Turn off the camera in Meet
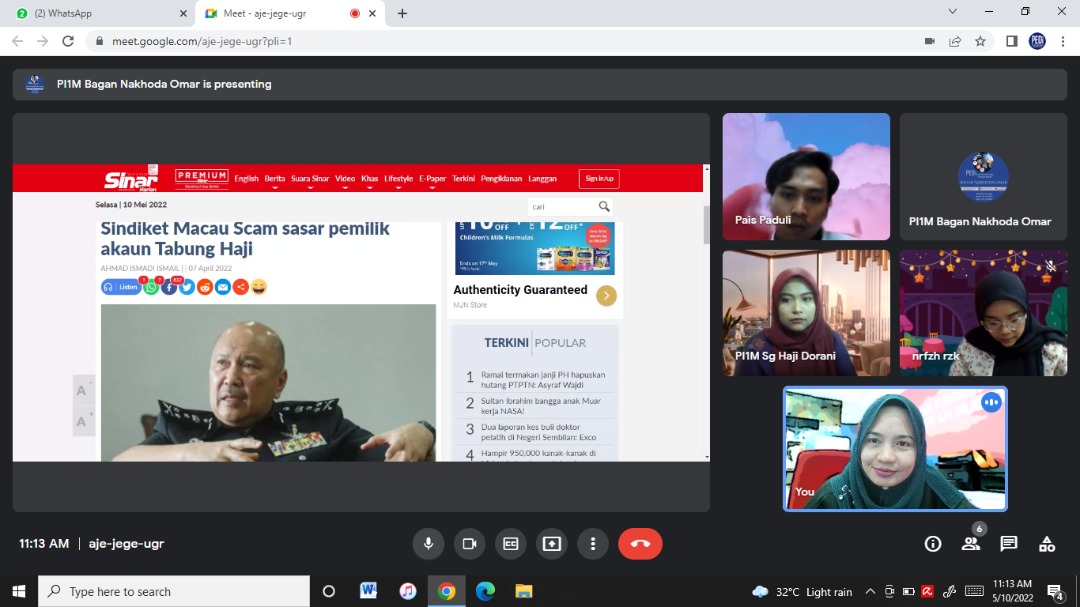This screenshot has width=1080, height=607. point(468,543)
